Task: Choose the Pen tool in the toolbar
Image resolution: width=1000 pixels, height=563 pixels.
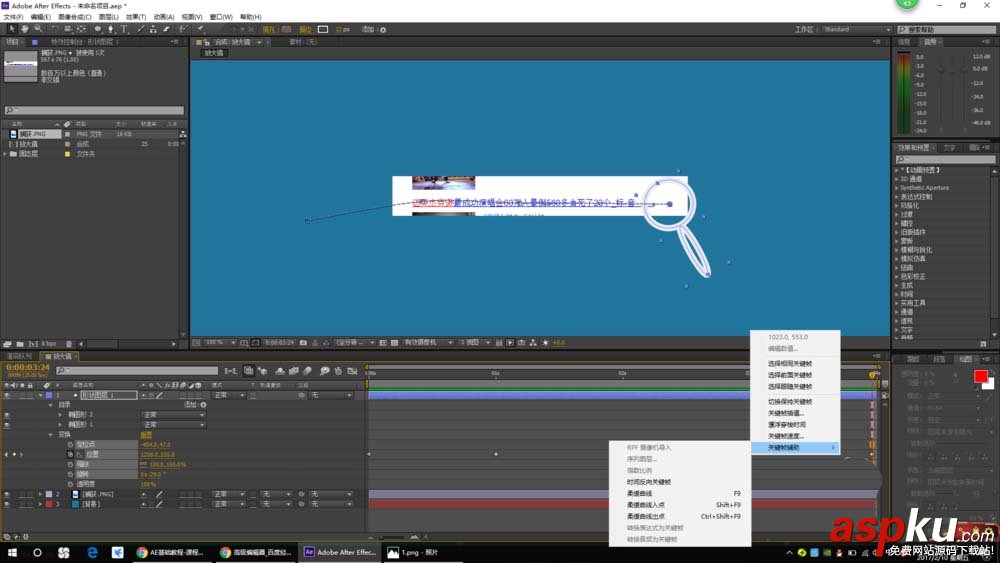Action: click(110, 29)
